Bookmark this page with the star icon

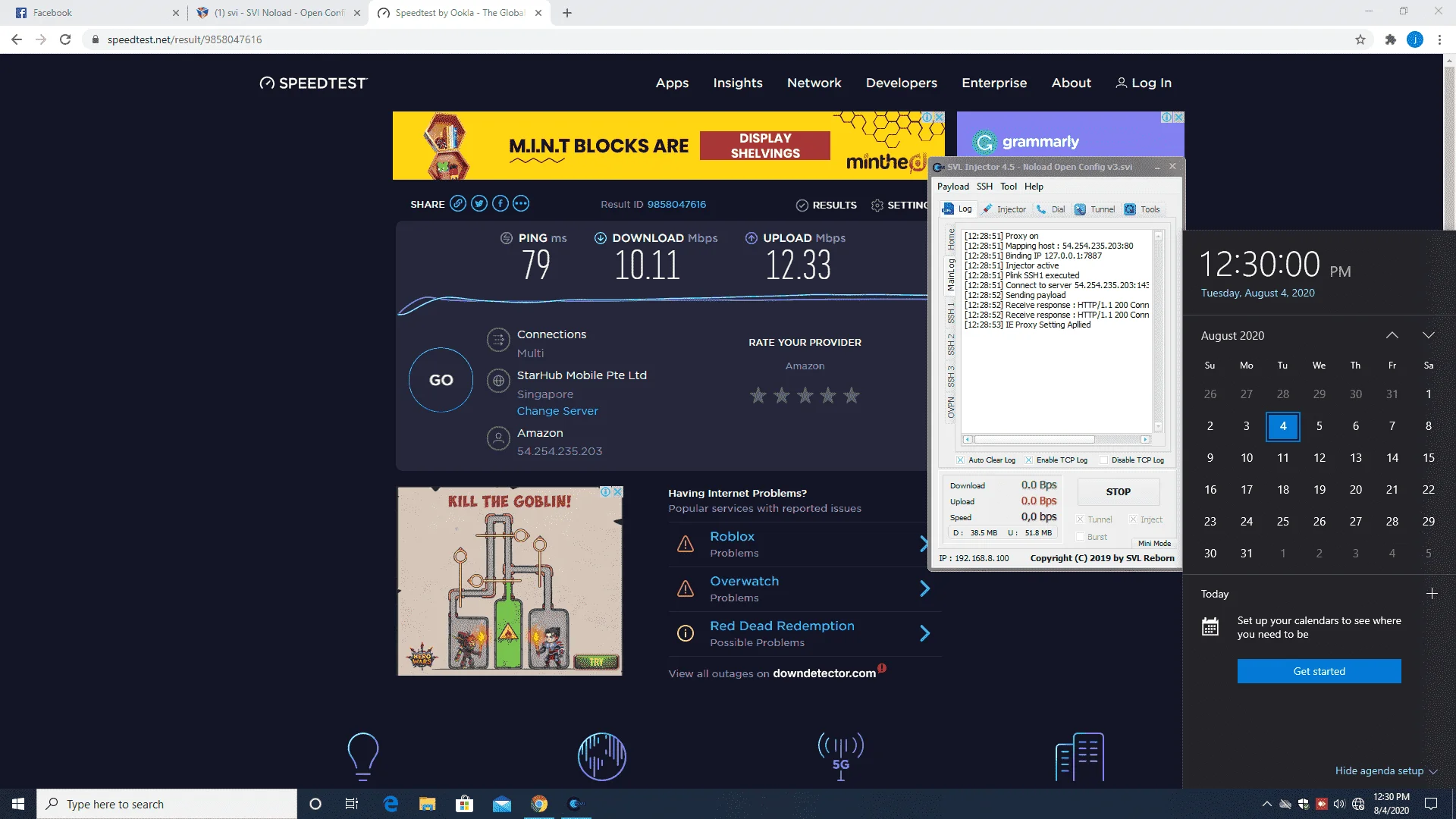[1360, 39]
